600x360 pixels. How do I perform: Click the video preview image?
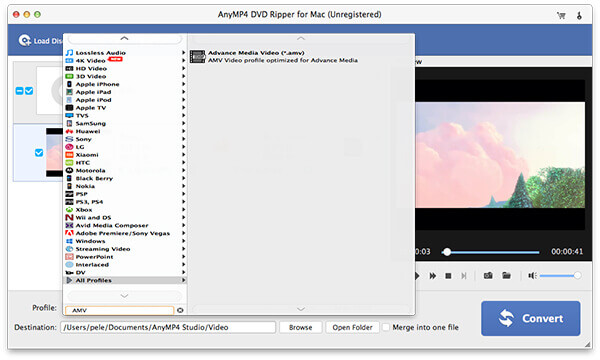click(x=500, y=155)
